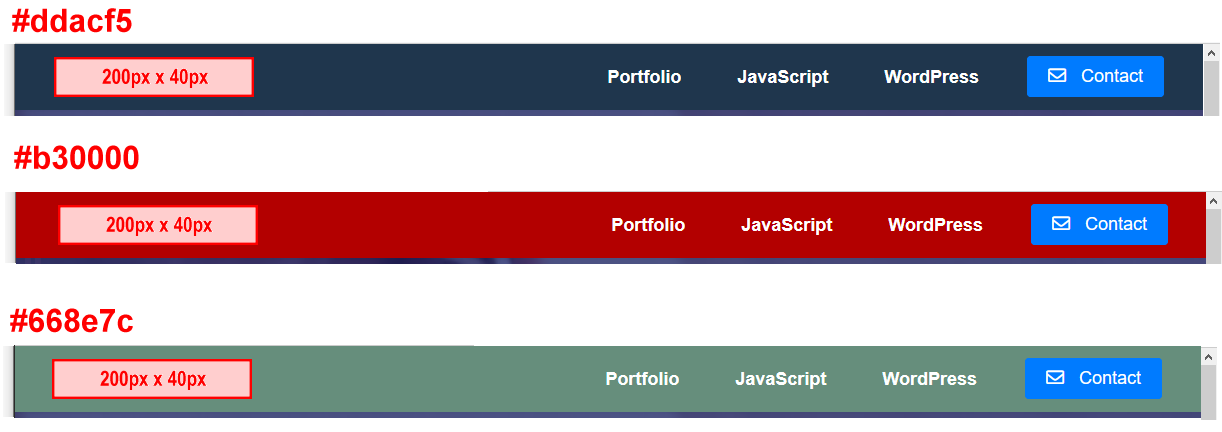Click the envelope icon in the red navbar

pyautogui.click(x=1060, y=224)
